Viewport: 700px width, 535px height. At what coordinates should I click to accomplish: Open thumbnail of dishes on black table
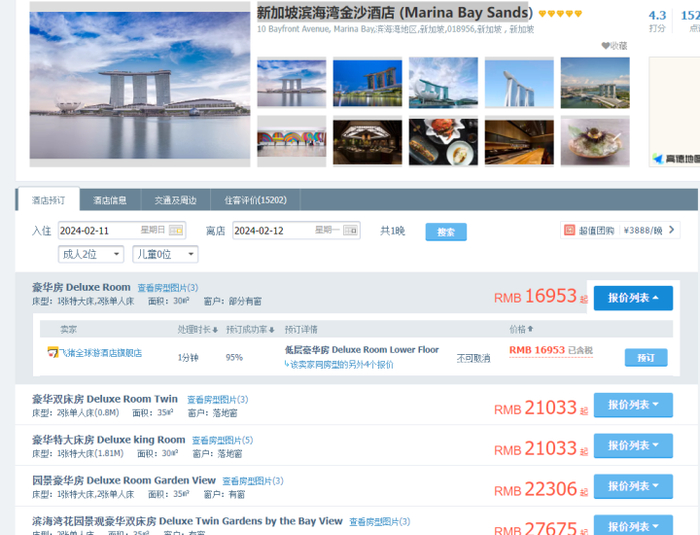[443, 142]
